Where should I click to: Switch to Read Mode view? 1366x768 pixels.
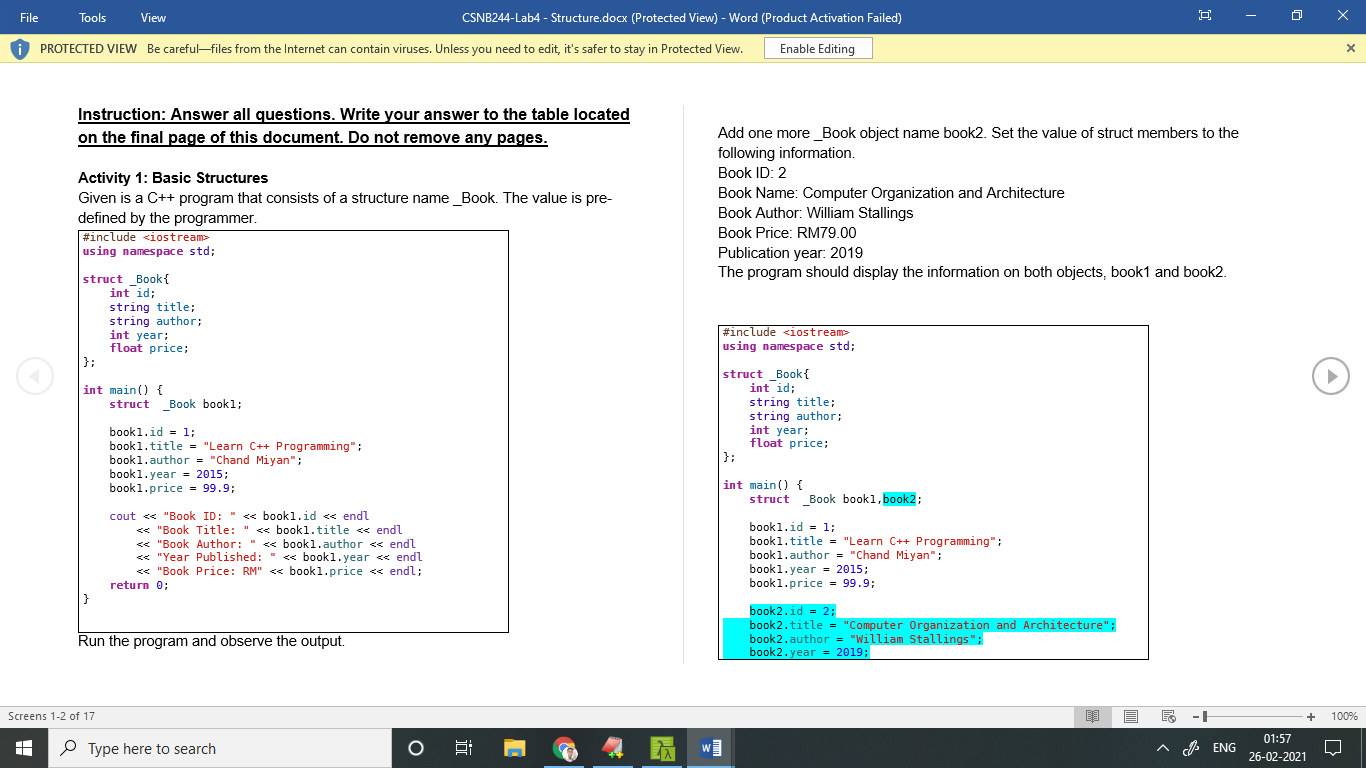[1092, 716]
